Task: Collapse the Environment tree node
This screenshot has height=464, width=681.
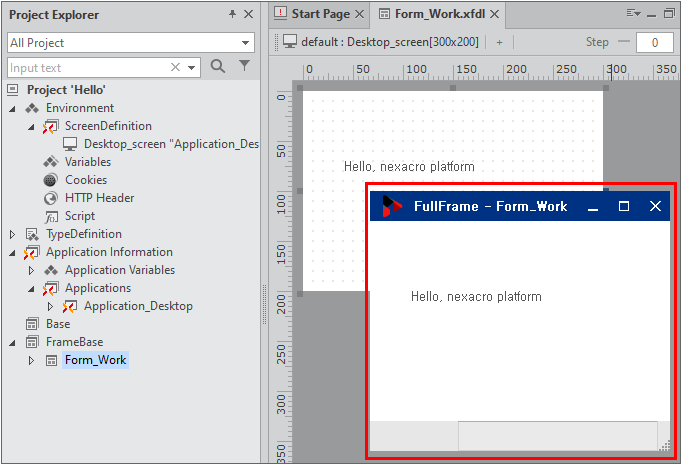Action: click(12, 108)
